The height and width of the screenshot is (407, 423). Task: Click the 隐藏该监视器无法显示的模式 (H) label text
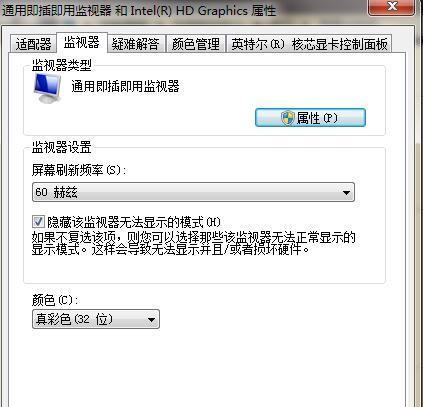click(134, 222)
